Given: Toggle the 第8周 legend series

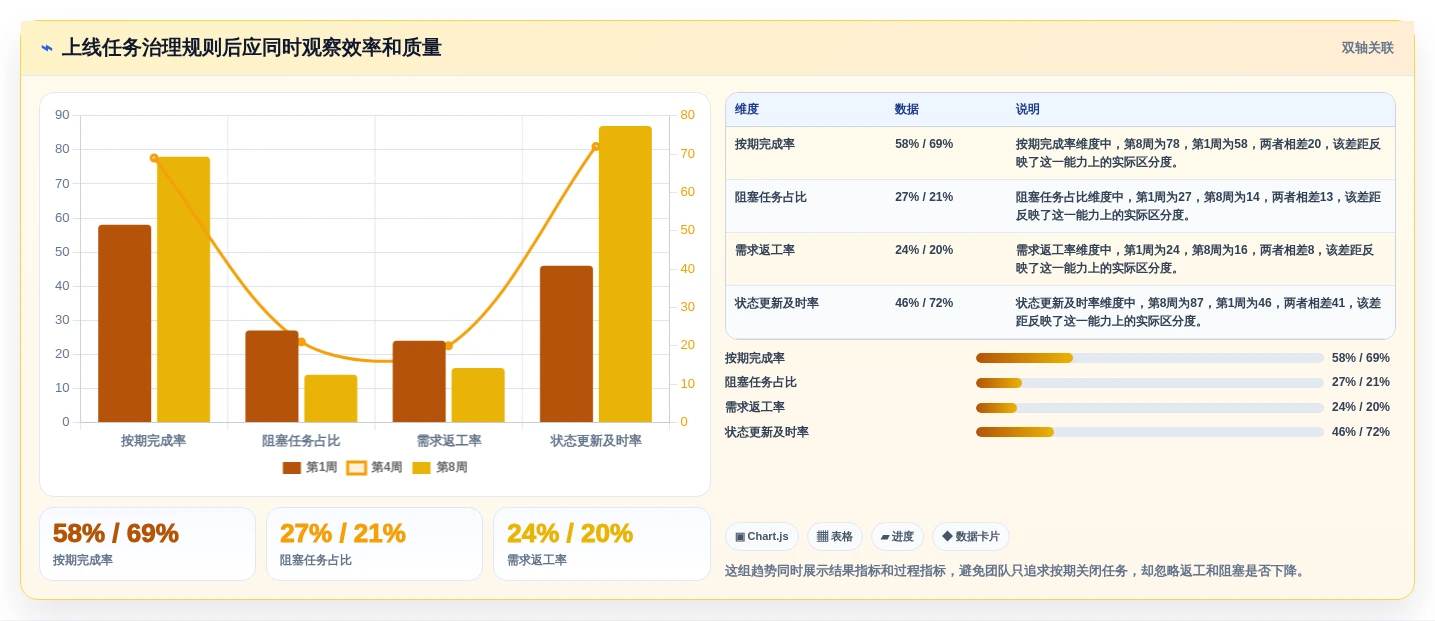Looking at the screenshot, I should [x=440, y=467].
